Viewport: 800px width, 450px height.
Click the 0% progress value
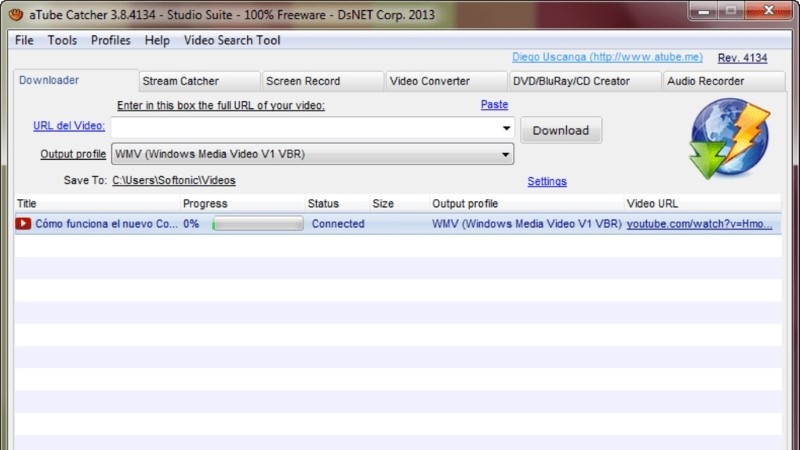(191, 224)
